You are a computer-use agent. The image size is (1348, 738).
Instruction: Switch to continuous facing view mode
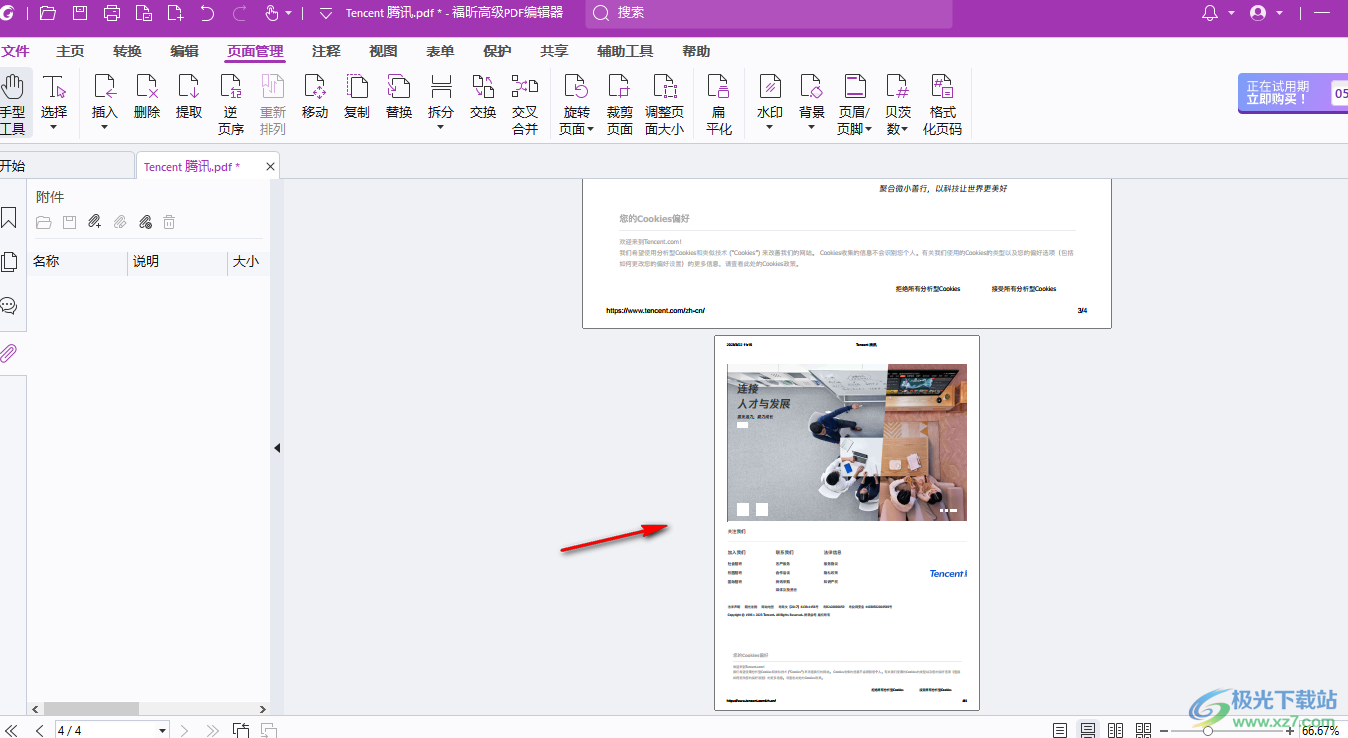1144,730
